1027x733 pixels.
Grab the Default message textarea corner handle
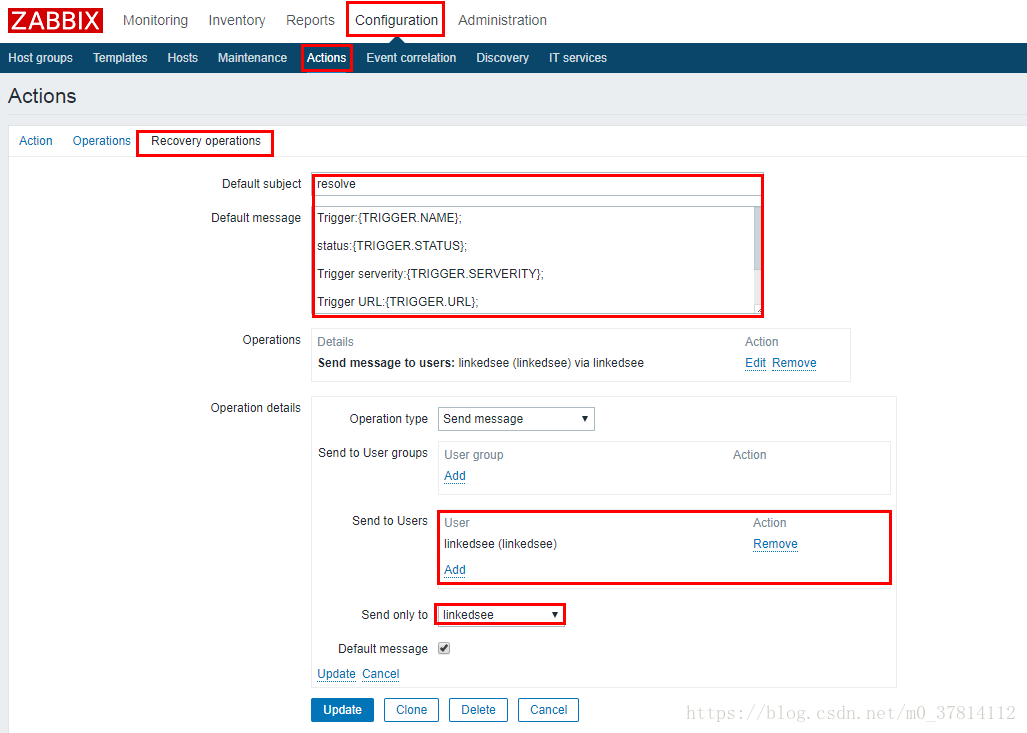pyautogui.click(x=758, y=310)
